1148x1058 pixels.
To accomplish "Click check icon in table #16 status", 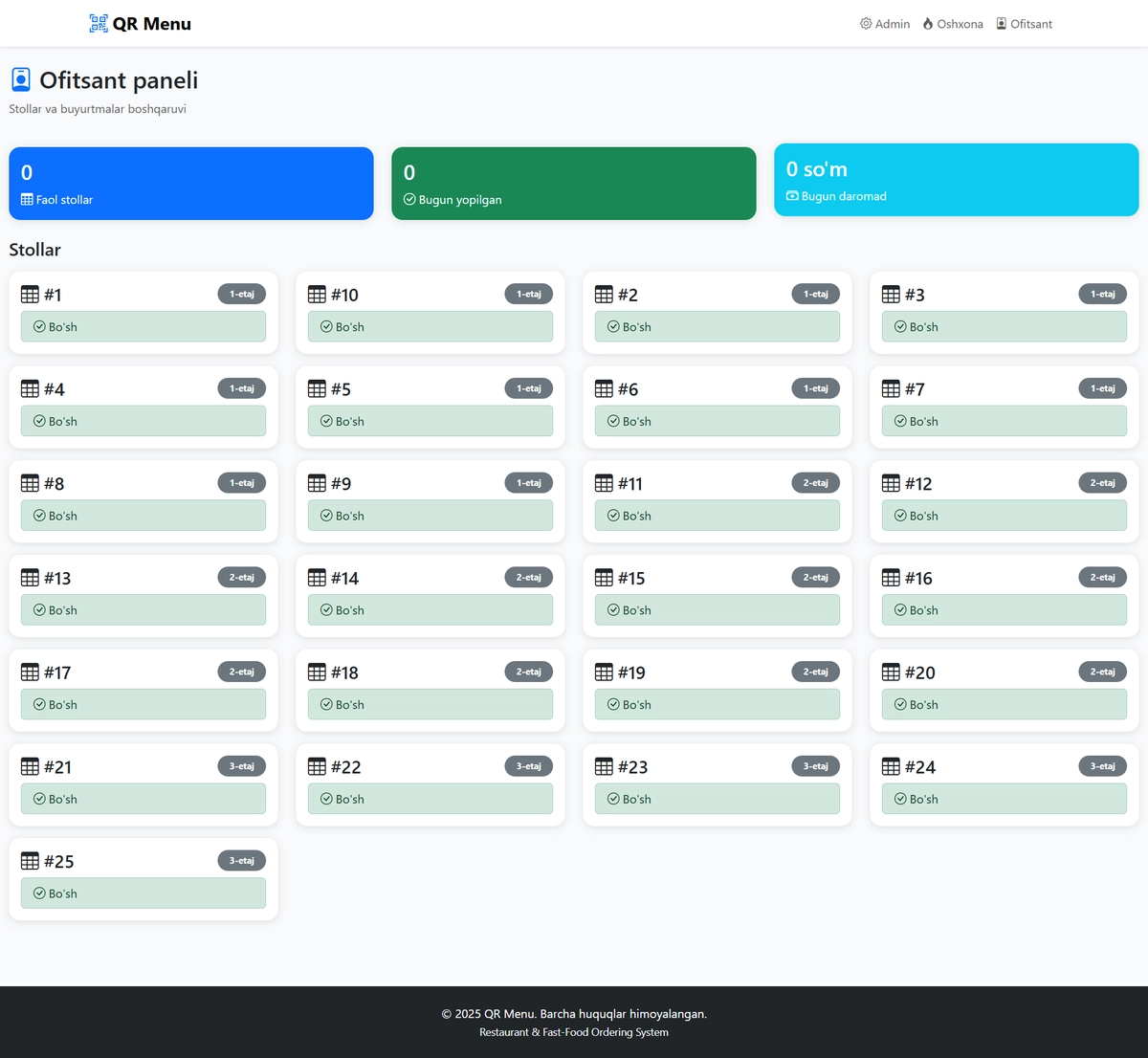I will (900, 610).
